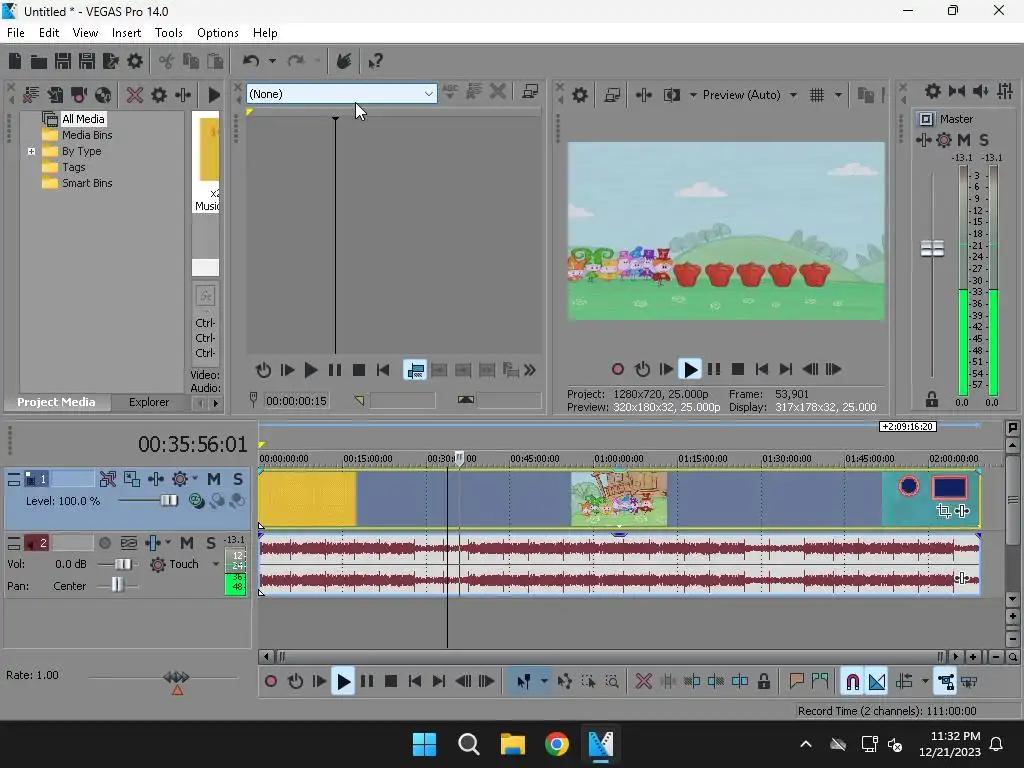Viewport: 1024px width, 768px height.
Task: Open File Explorer from the taskbar
Action: [513, 744]
